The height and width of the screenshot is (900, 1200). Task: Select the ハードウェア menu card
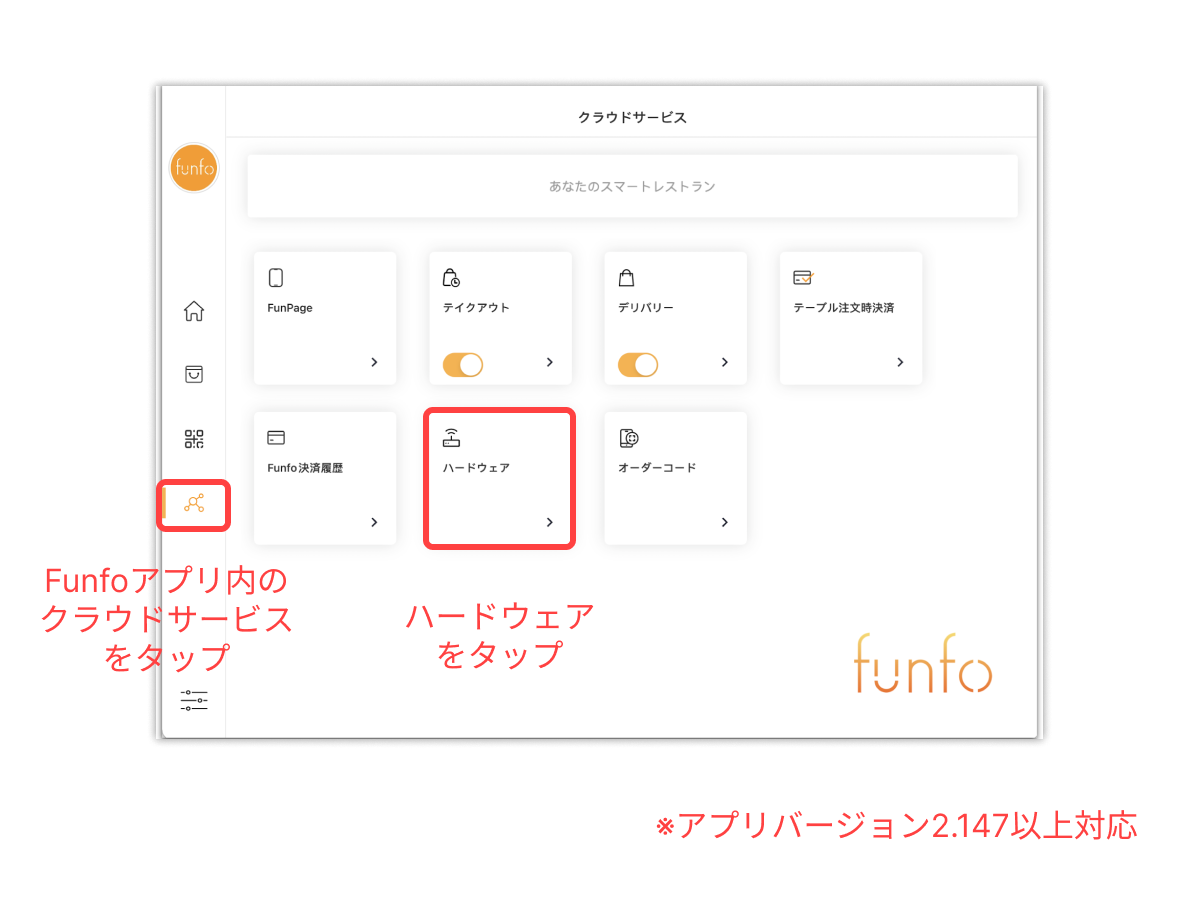tap(499, 477)
